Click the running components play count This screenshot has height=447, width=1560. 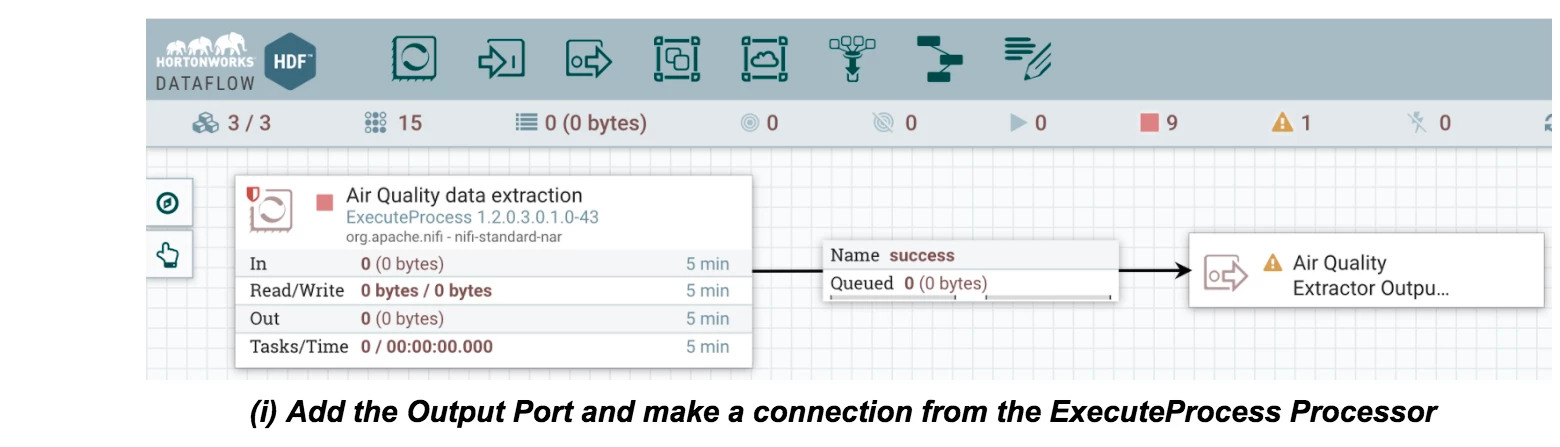click(x=1028, y=123)
